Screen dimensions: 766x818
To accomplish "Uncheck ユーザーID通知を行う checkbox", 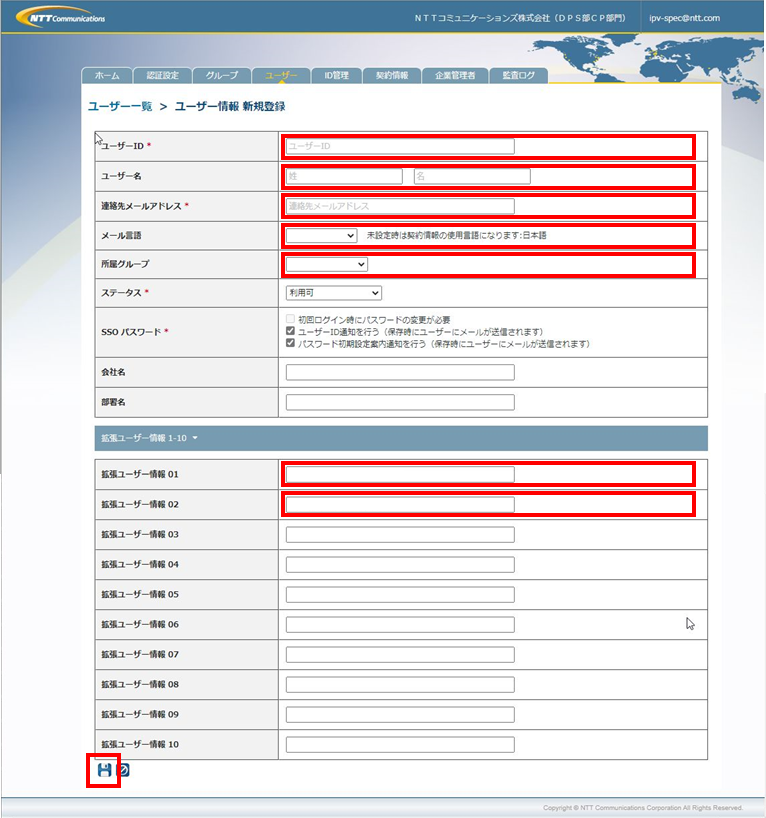I will pos(290,331).
